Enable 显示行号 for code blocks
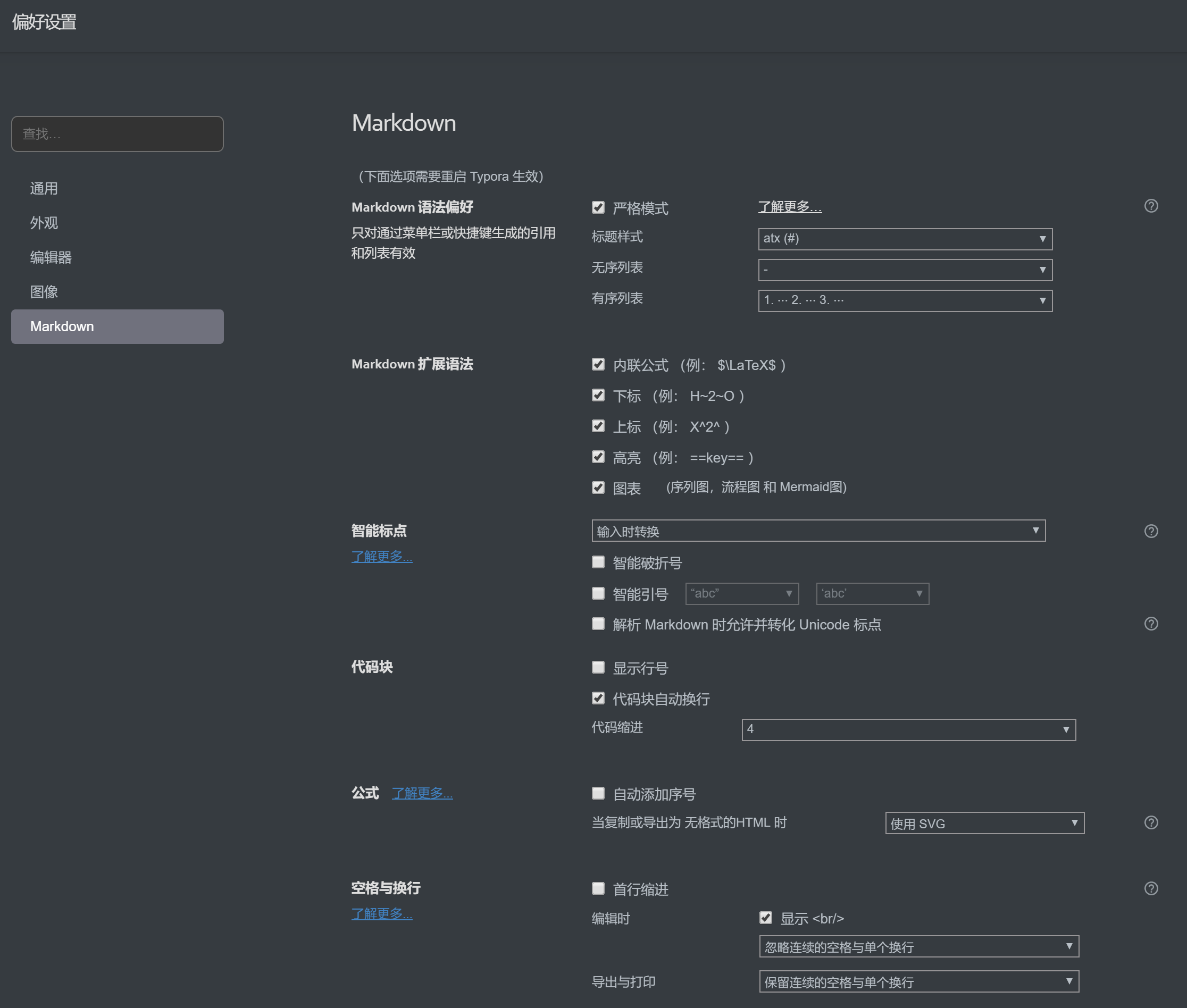The width and height of the screenshot is (1187, 1008). [x=598, y=667]
